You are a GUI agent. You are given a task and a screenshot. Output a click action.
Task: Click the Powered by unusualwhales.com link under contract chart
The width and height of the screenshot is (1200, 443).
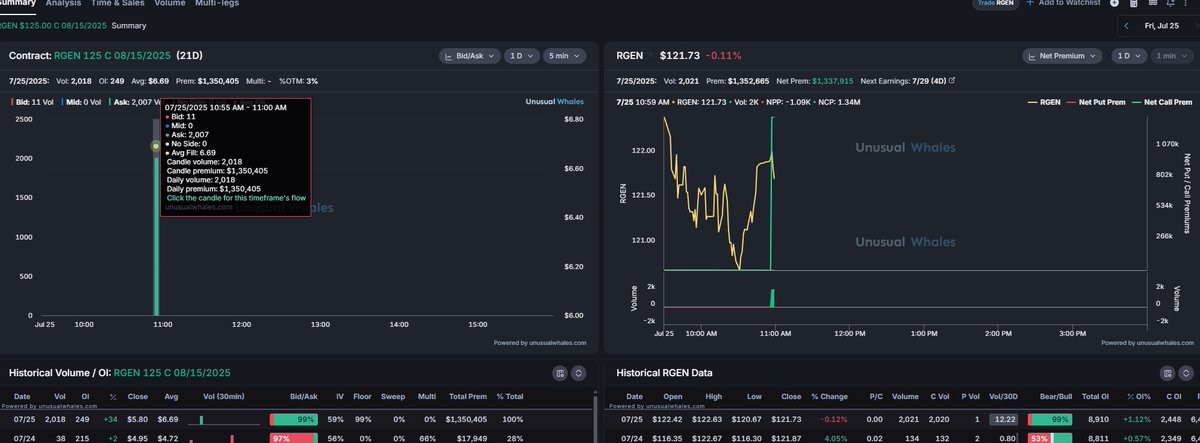coord(540,343)
